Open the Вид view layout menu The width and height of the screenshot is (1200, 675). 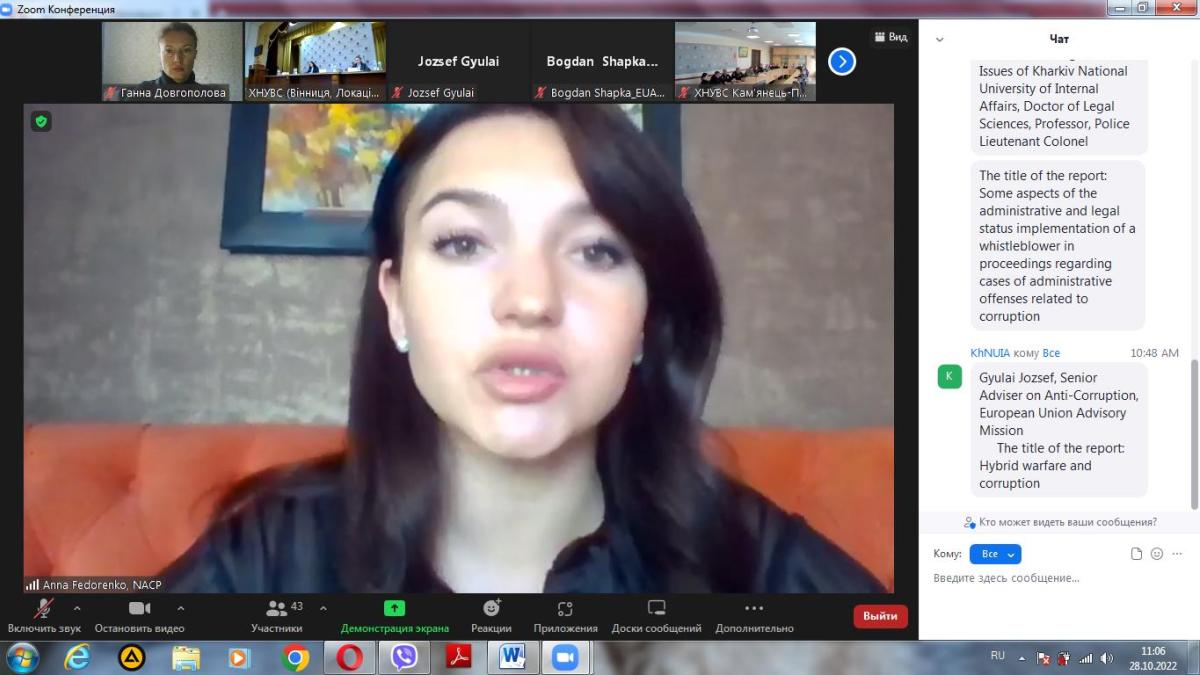(x=890, y=37)
